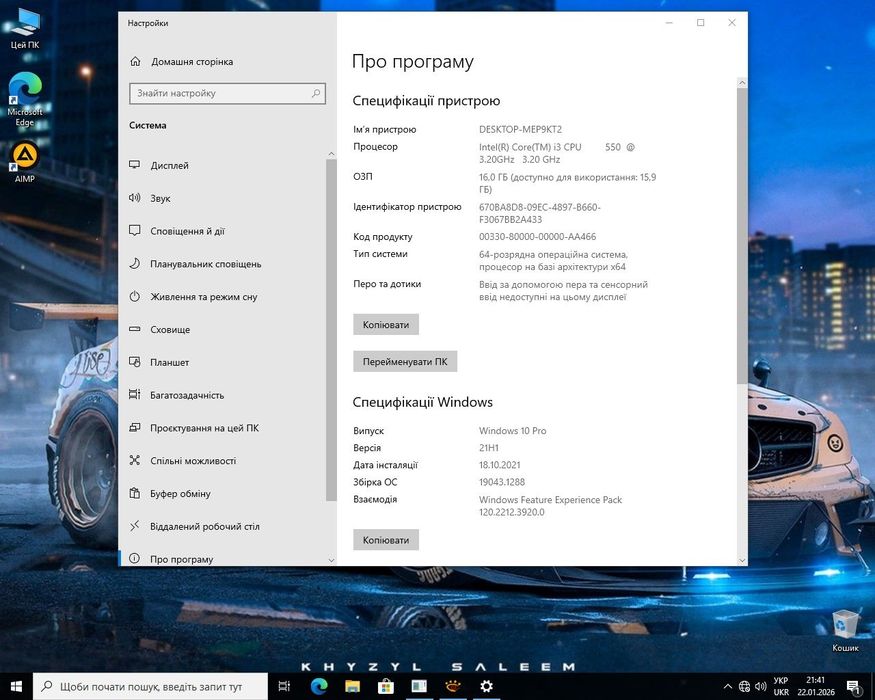The width and height of the screenshot is (875, 700).
Task: Click the sidebar scroll-down arrow
Action: [331, 560]
